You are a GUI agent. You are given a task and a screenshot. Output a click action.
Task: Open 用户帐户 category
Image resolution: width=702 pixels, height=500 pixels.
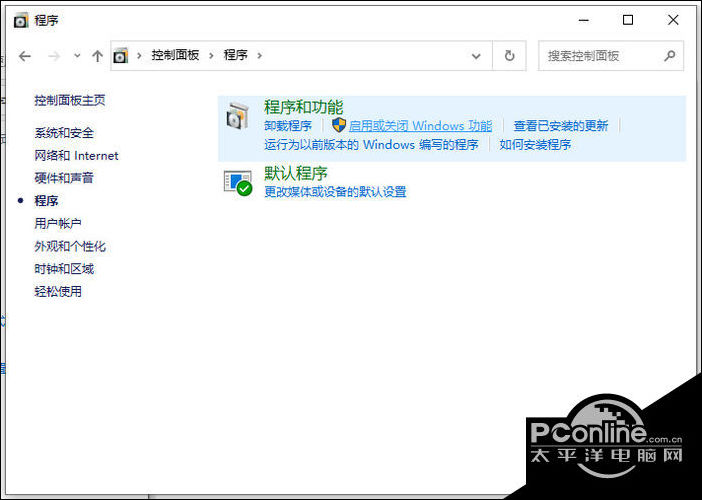tap(58, 223)
